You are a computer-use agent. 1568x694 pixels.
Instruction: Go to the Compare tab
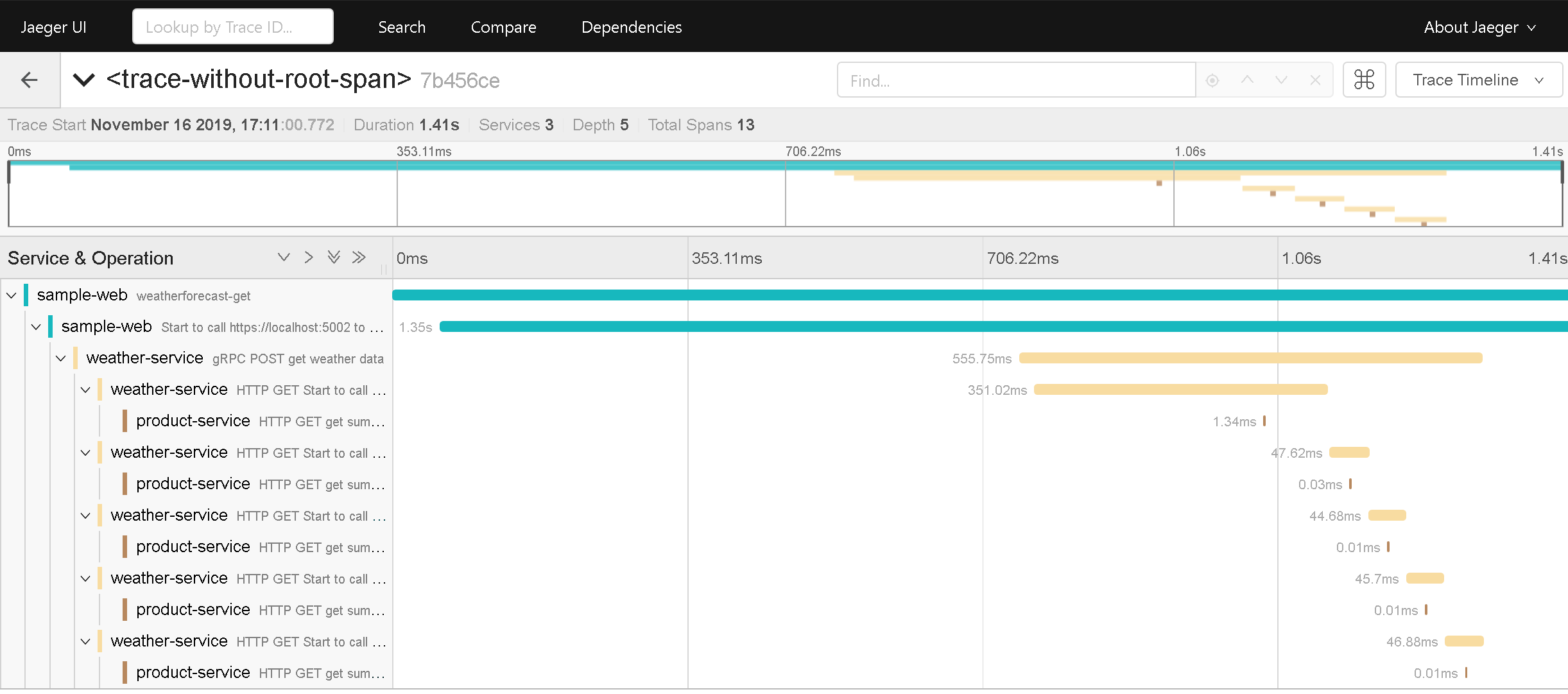pyautogui.click(x=503, y=27)
